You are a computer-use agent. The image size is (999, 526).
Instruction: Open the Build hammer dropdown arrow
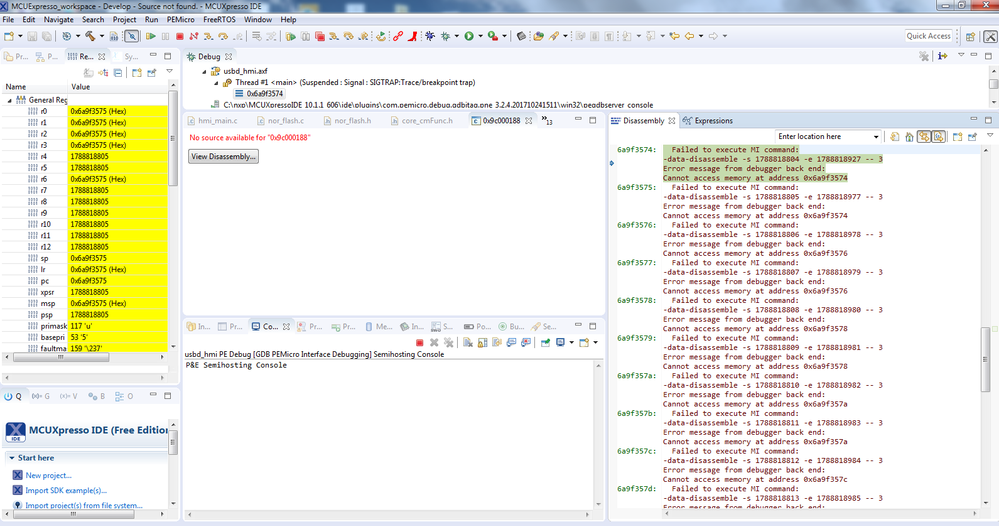coord(101,36)
